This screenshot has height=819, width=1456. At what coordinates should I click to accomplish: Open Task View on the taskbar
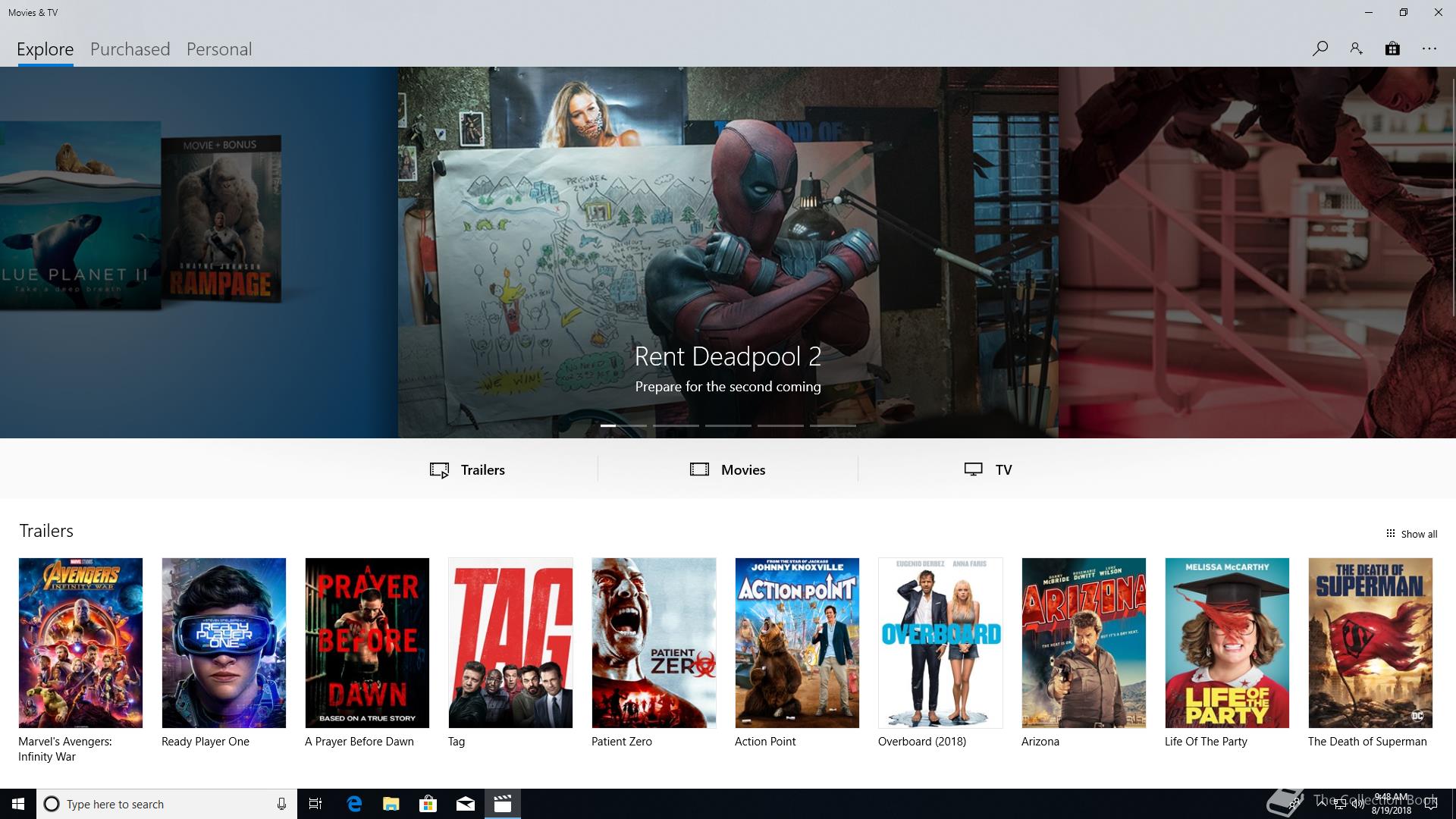coord(315,804)
